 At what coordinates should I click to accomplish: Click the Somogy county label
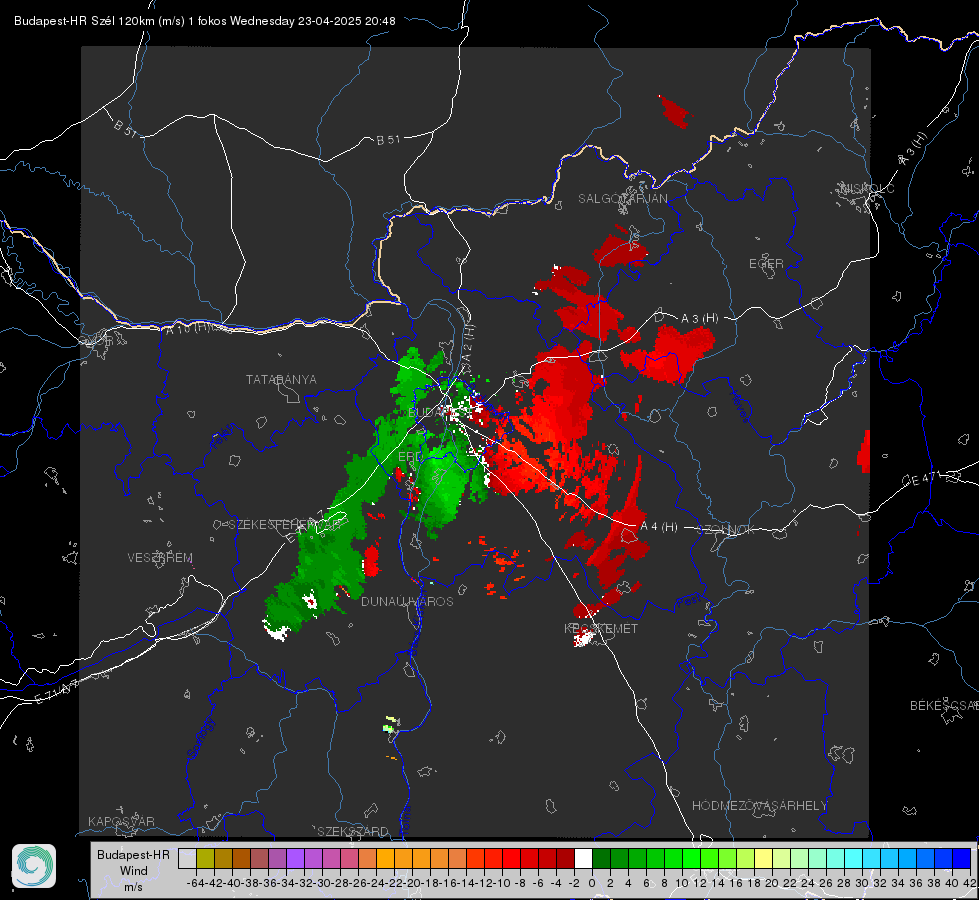pos(200,738)
